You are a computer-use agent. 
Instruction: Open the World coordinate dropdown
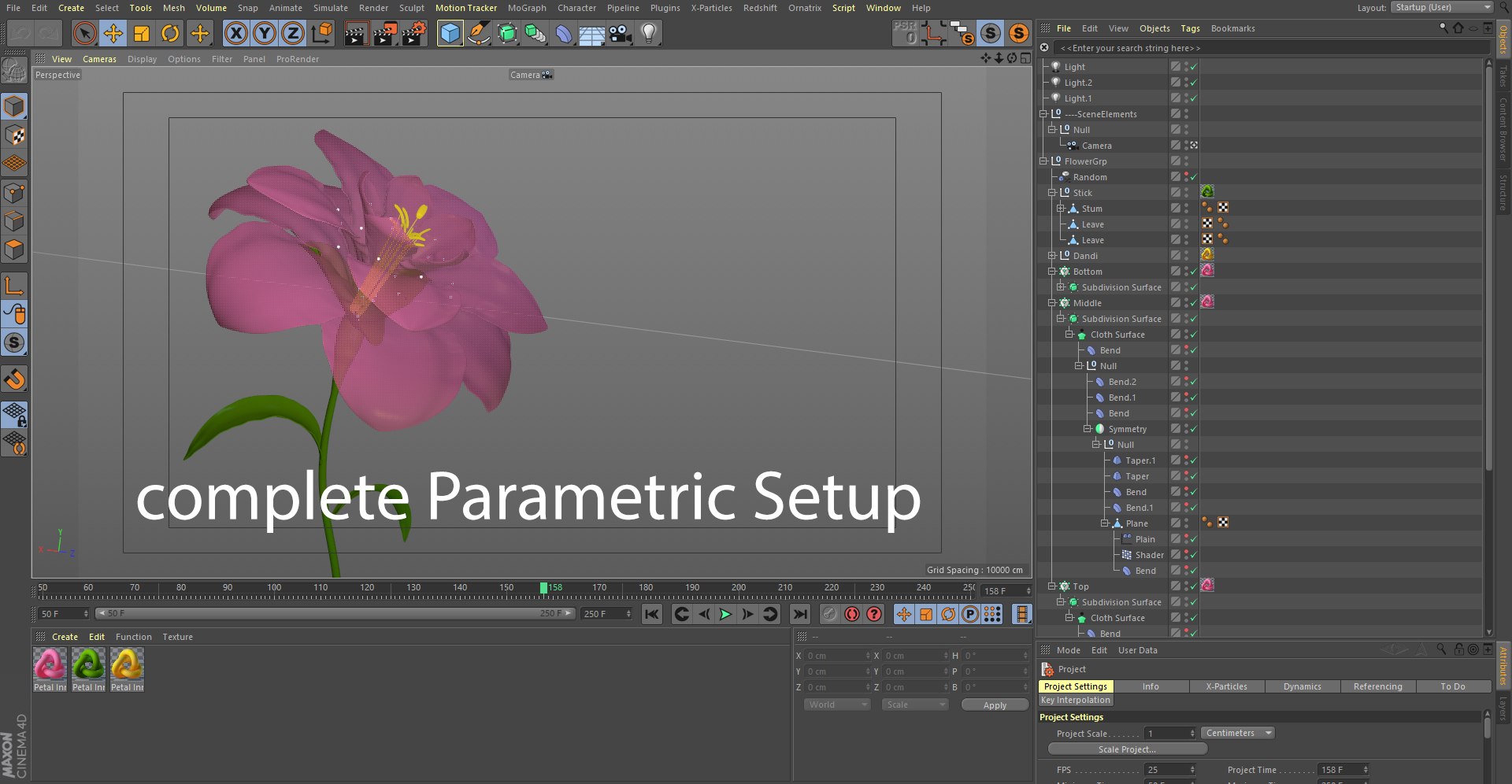click(837, 704)
